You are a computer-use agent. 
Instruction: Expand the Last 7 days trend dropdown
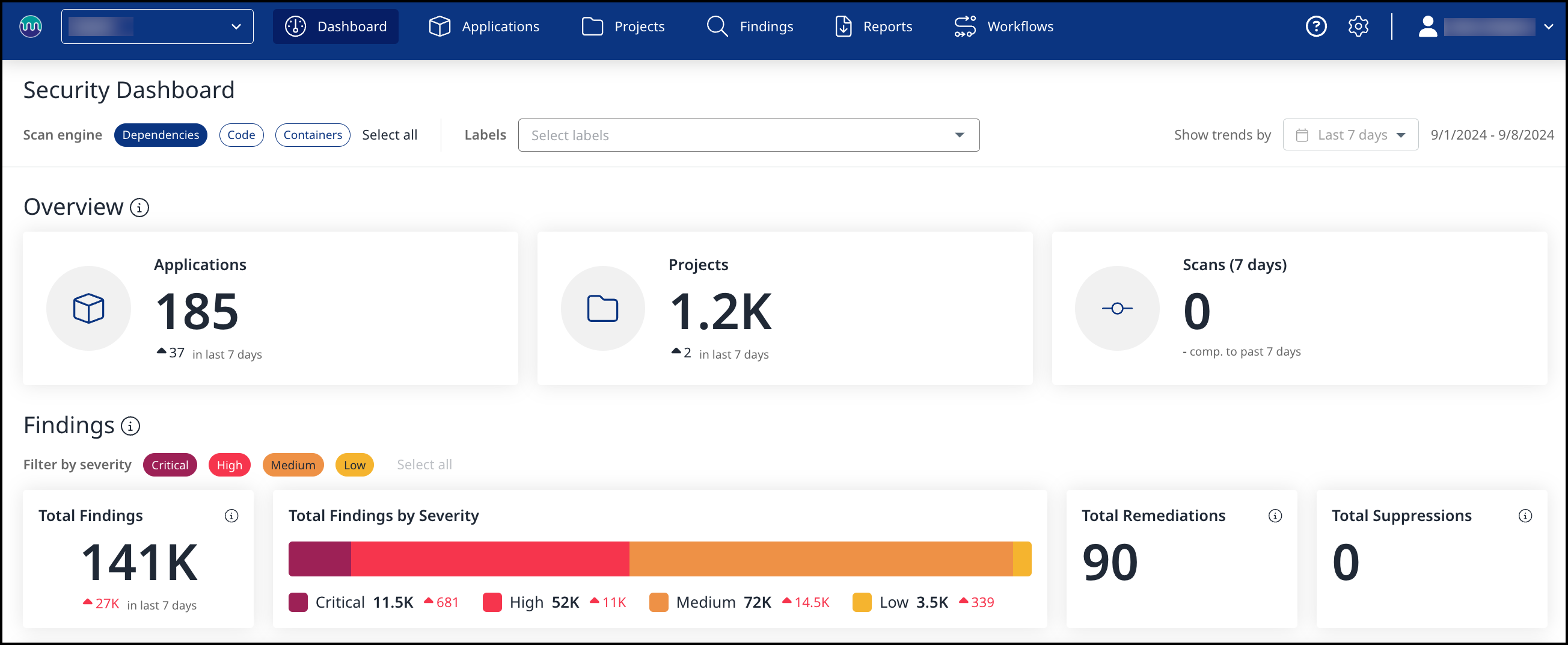(x=1350, y=135)
